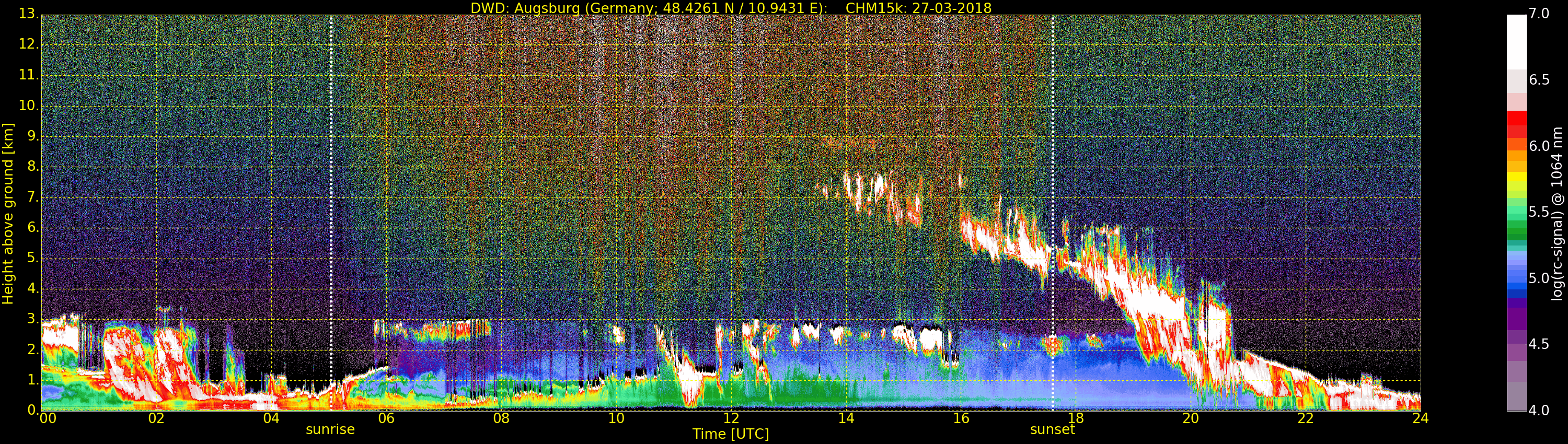This screenshot has height=444, width=1568.
Task: Click the white dotted sunset marker line
Action: point(1053,213)
